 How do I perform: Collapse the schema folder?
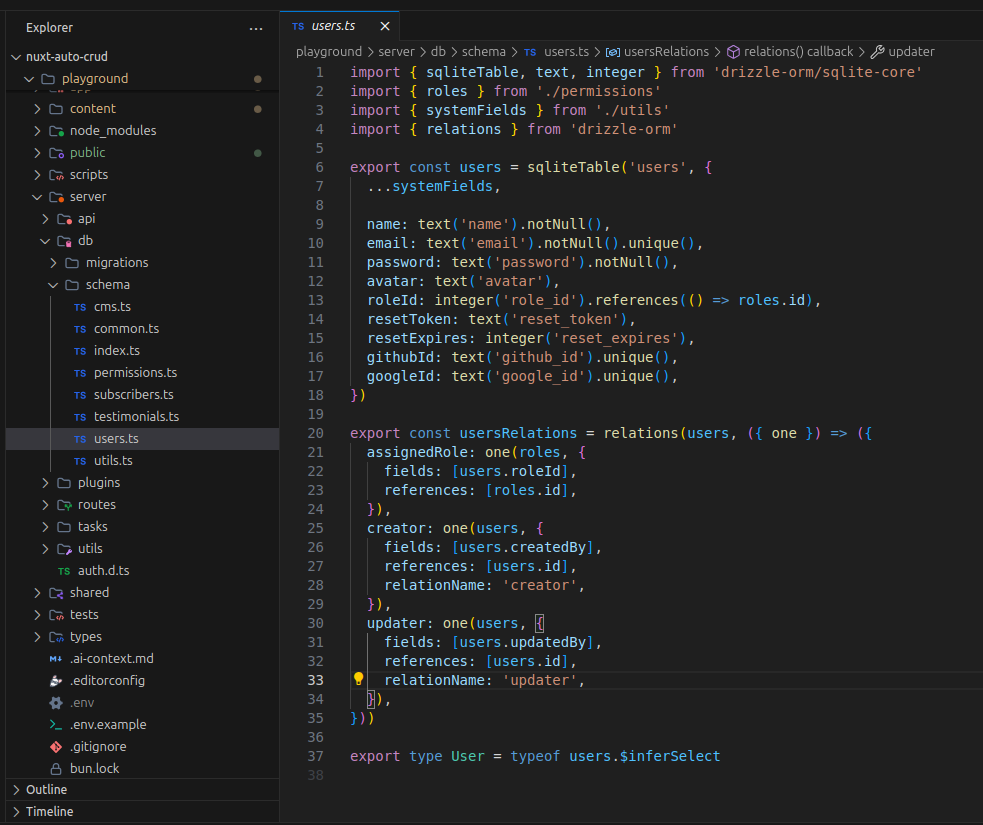coord(53,285)
